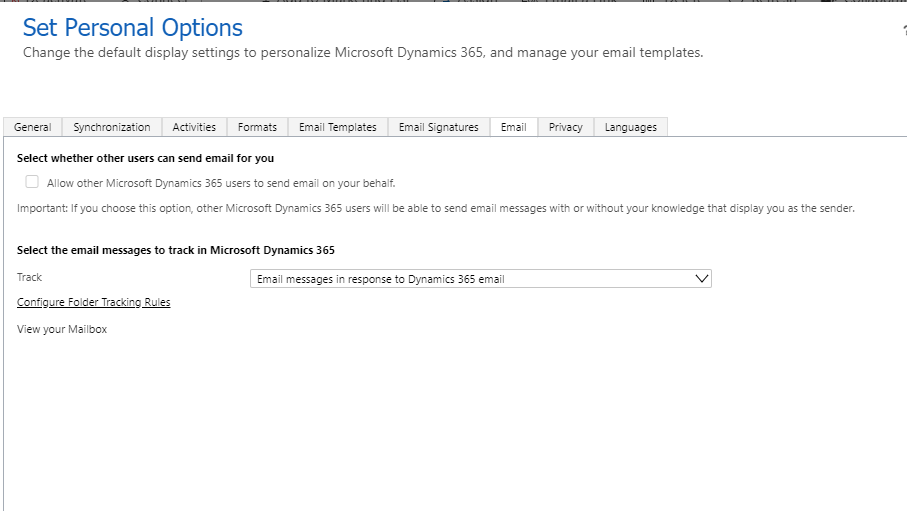
Task: Click the Important notice text about senders
Action: tap(436, 208)
